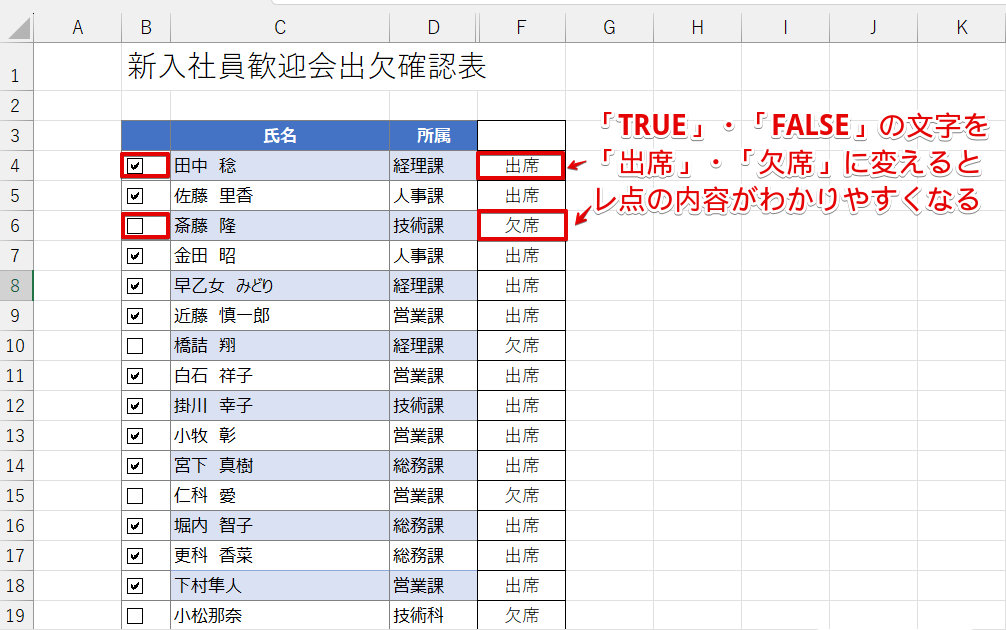Select column B header

click(x=146, y=28)
